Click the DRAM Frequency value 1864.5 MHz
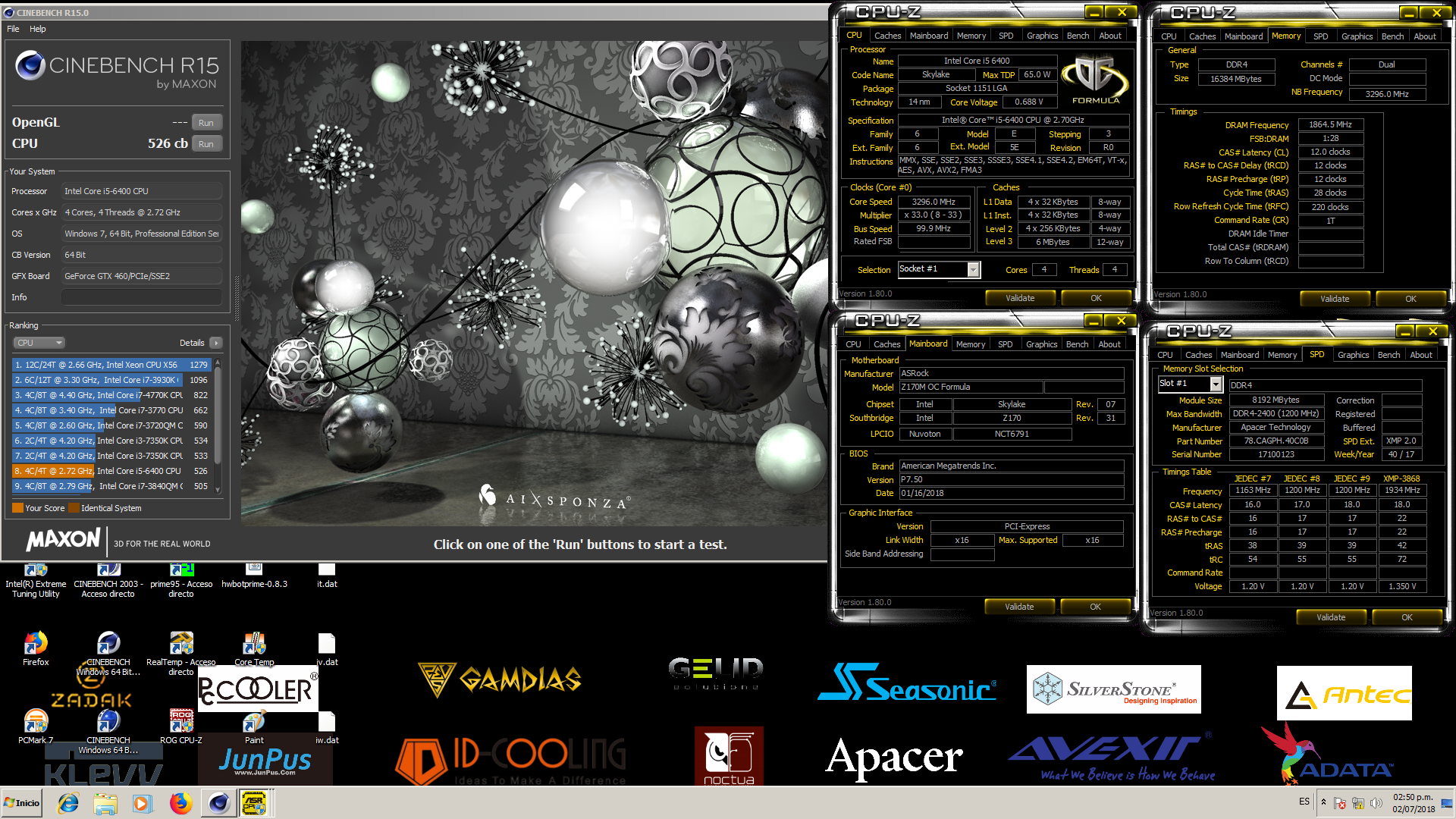Screen dimensions: 1456x819 point(1330,124)
